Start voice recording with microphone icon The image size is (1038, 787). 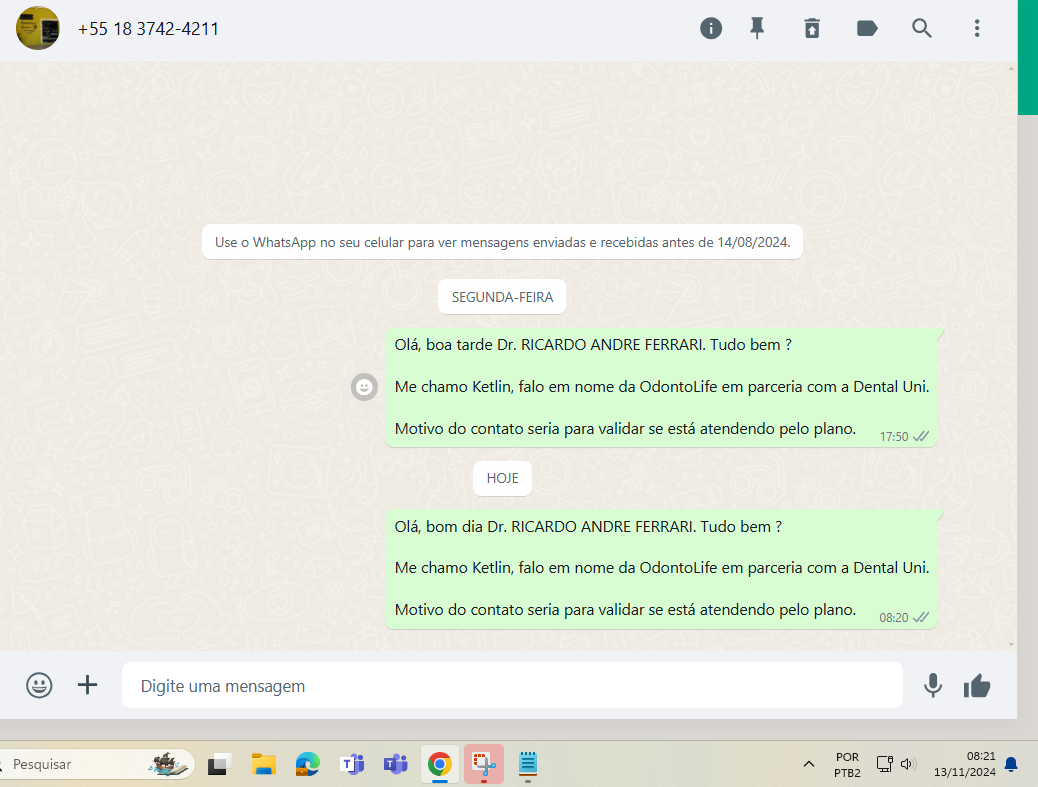click(x=933, y=686)
